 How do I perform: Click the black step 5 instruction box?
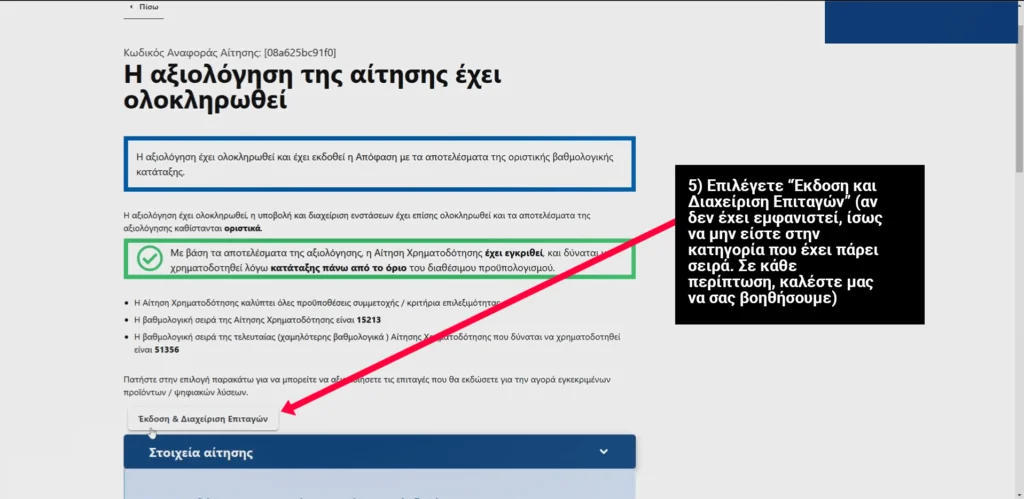point(799,244)
